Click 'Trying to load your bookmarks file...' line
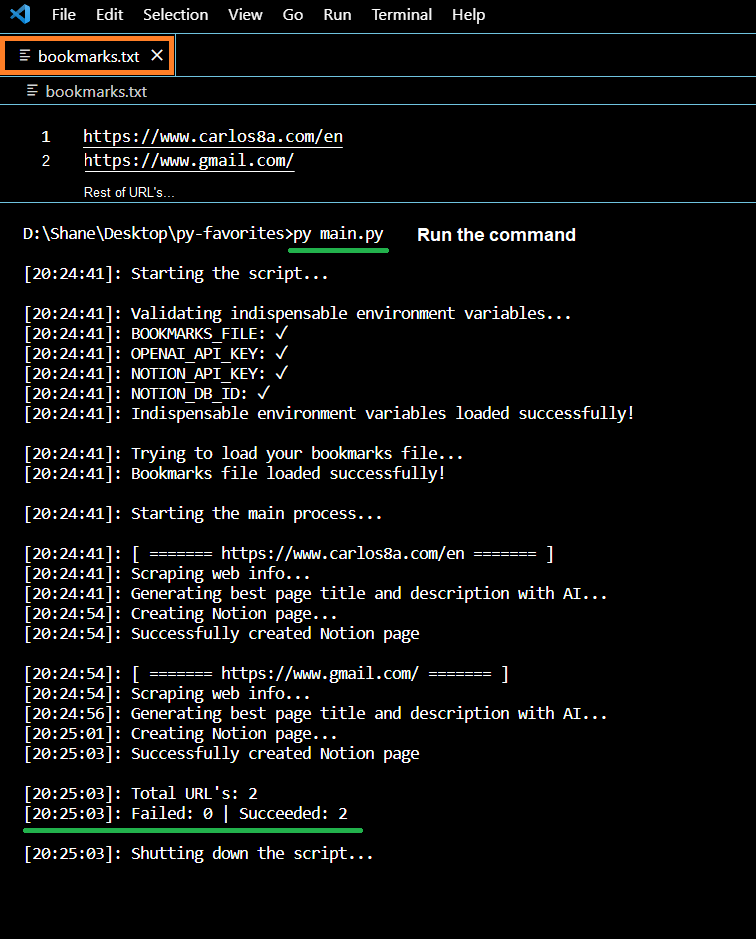Screen dimensions: 756x939 244,454
